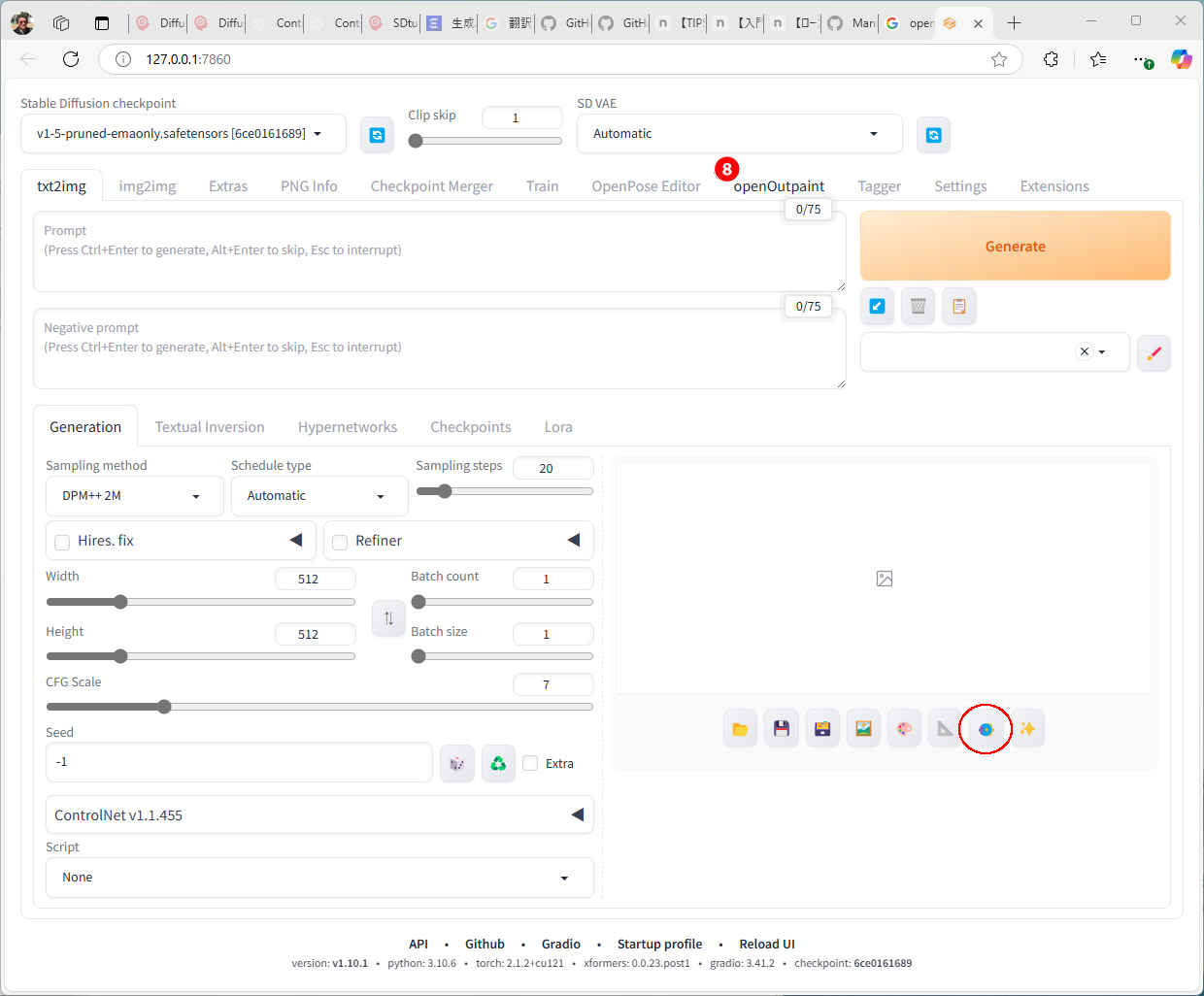Click the swap width and height icon
The width and height of the screenshot is (1204, 996).
pyautogui.click(x=388, y=618)
